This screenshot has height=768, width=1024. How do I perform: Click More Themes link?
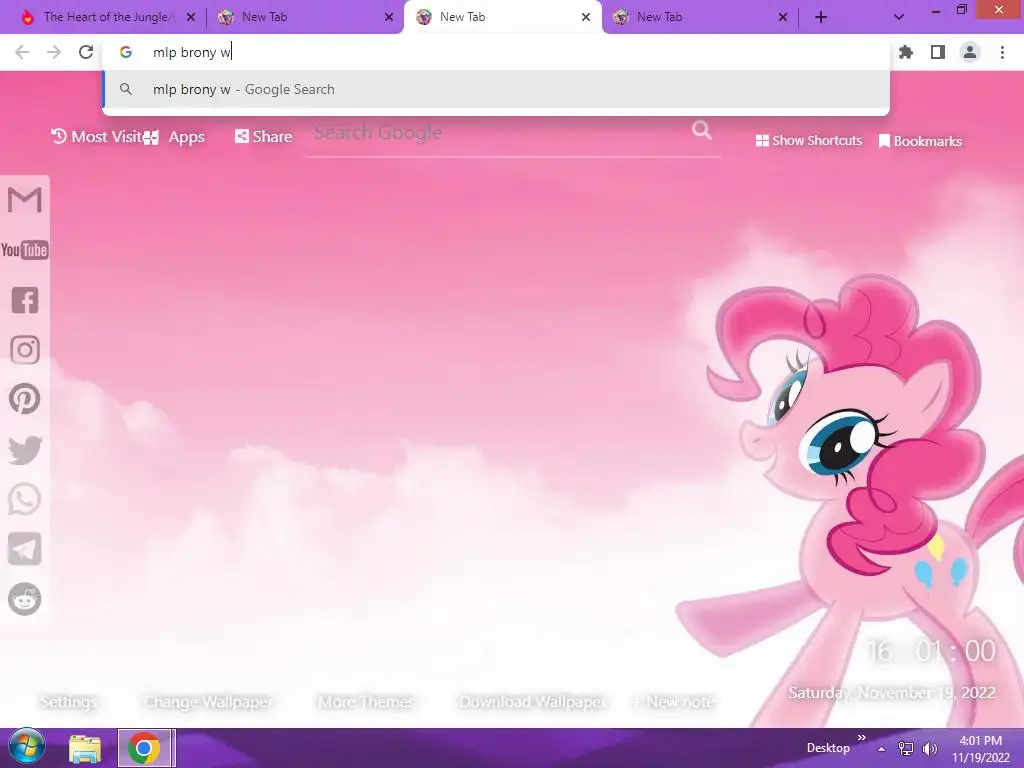coord(366,702)
